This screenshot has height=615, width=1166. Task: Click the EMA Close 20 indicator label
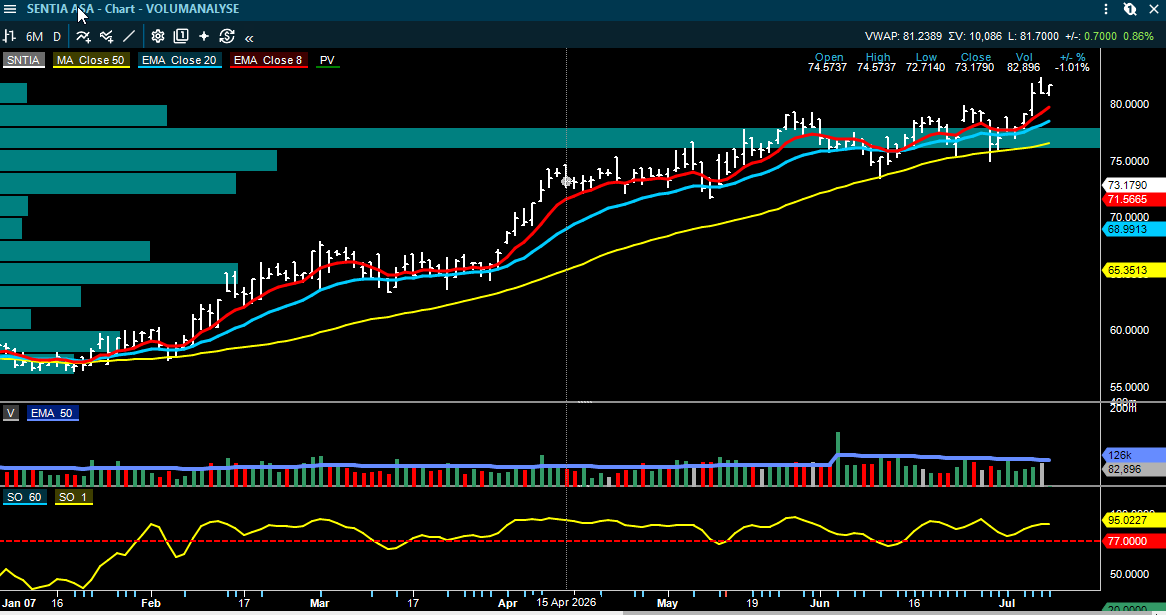pos(179,60)
